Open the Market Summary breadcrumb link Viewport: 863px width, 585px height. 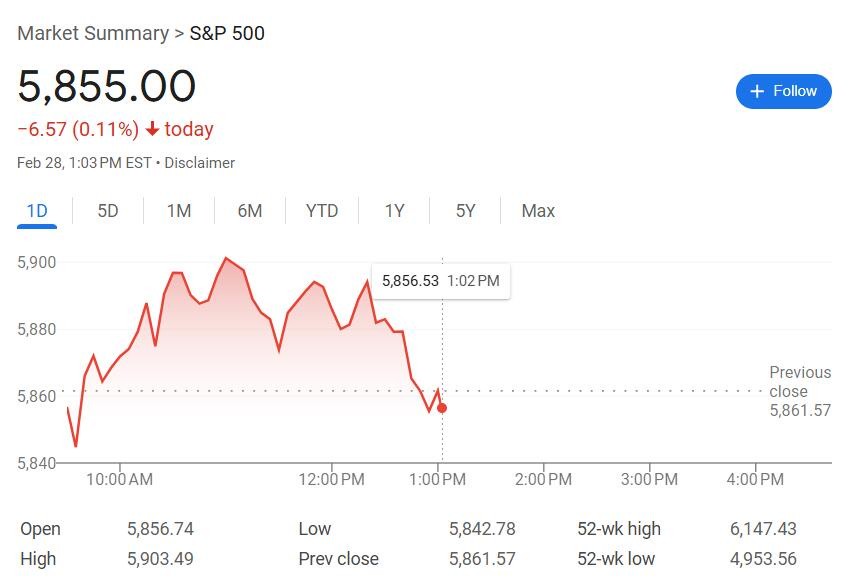(93, 33)
